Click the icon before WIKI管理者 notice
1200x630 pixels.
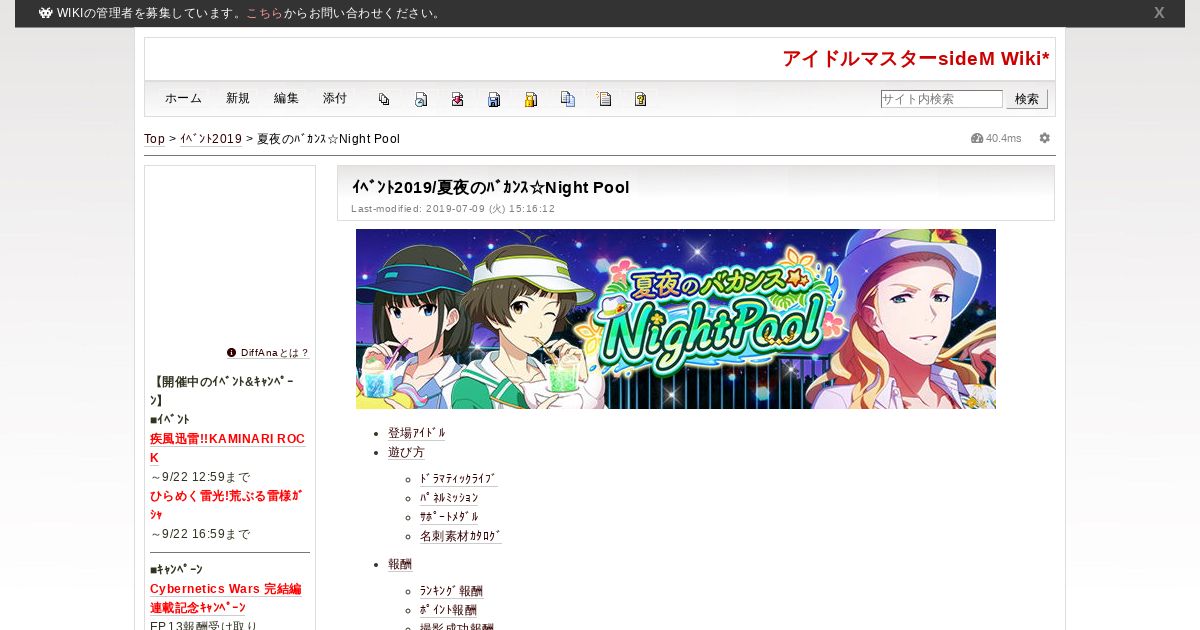coord(46,13)
